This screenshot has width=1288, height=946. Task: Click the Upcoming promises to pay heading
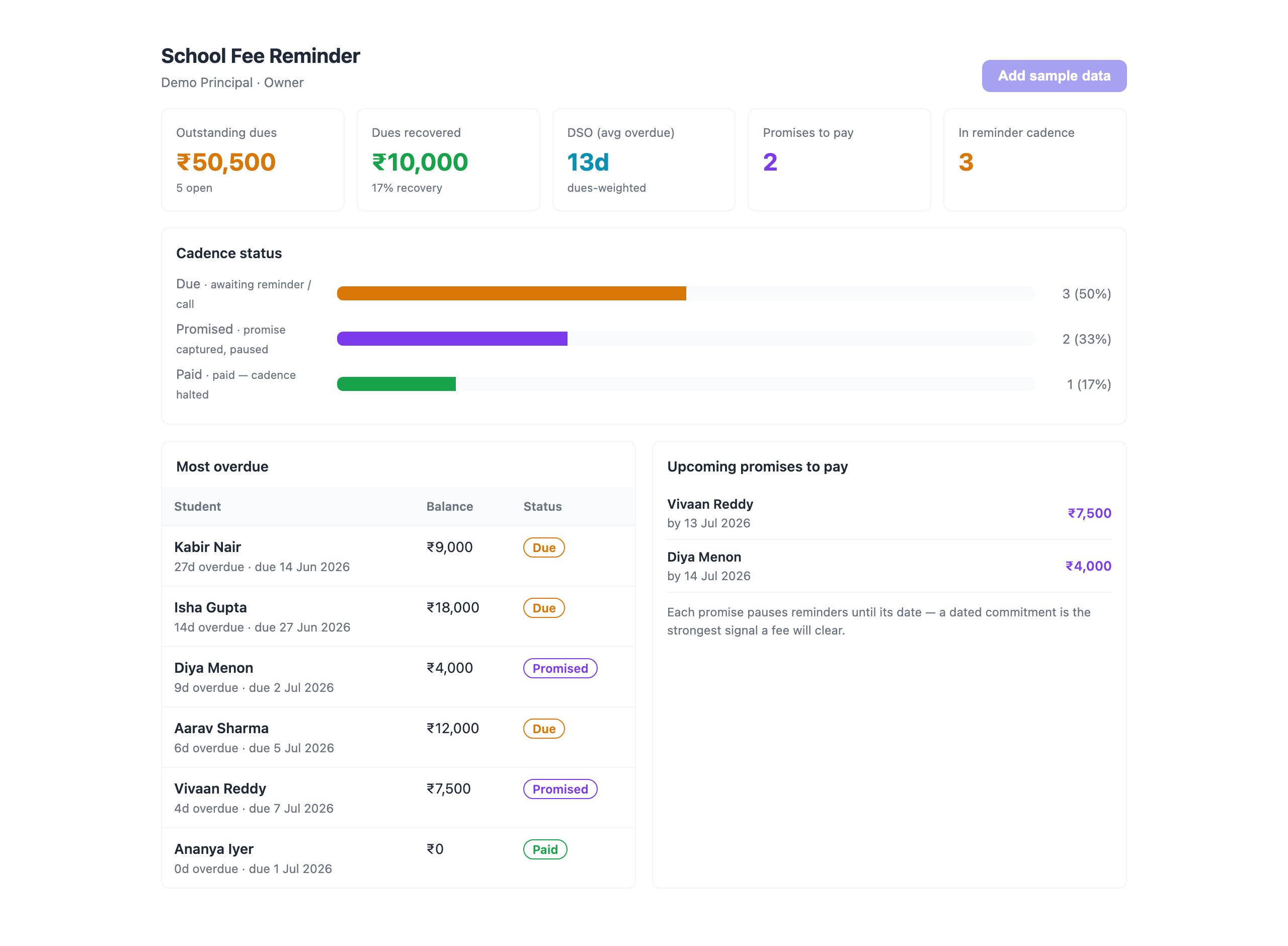click(757, 466)
